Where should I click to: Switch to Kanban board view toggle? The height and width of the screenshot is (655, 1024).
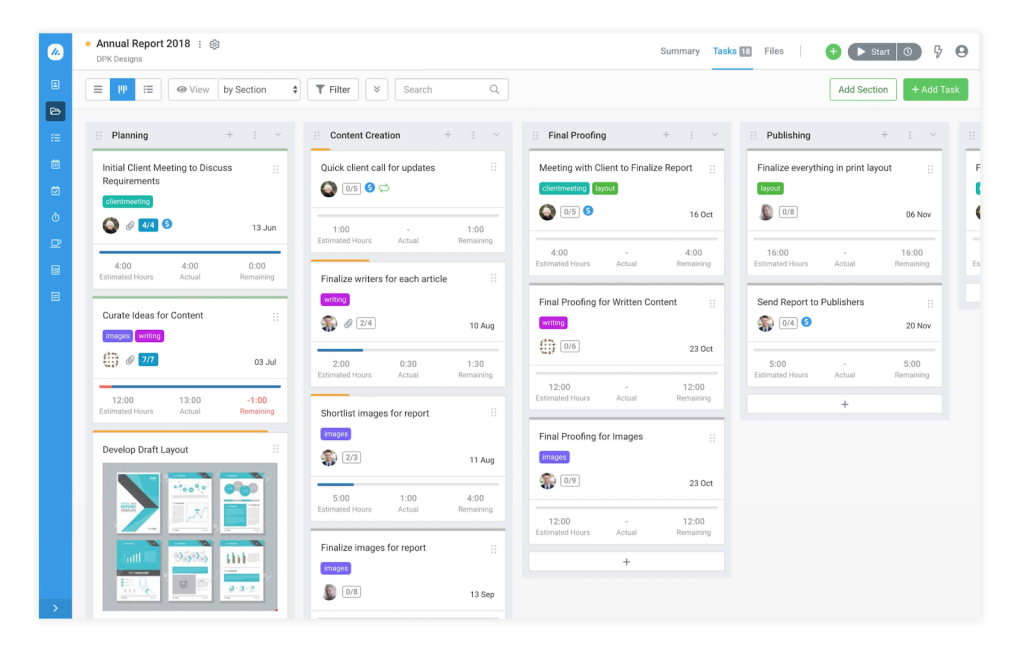click(123, 90)
